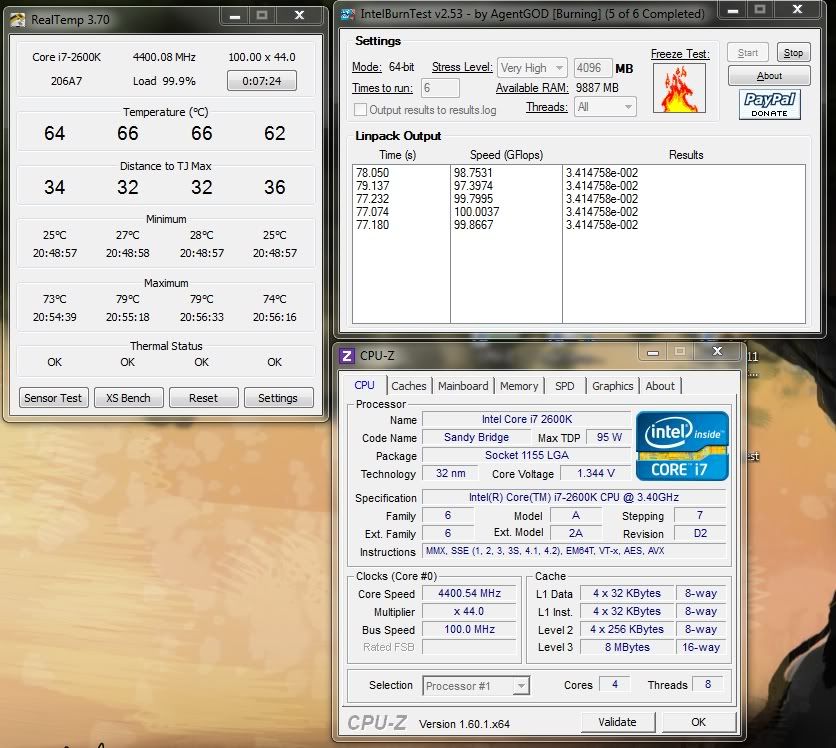
Task: Click the 4400.08 MHz reading in RealTemp
Action: click(164, 57)
